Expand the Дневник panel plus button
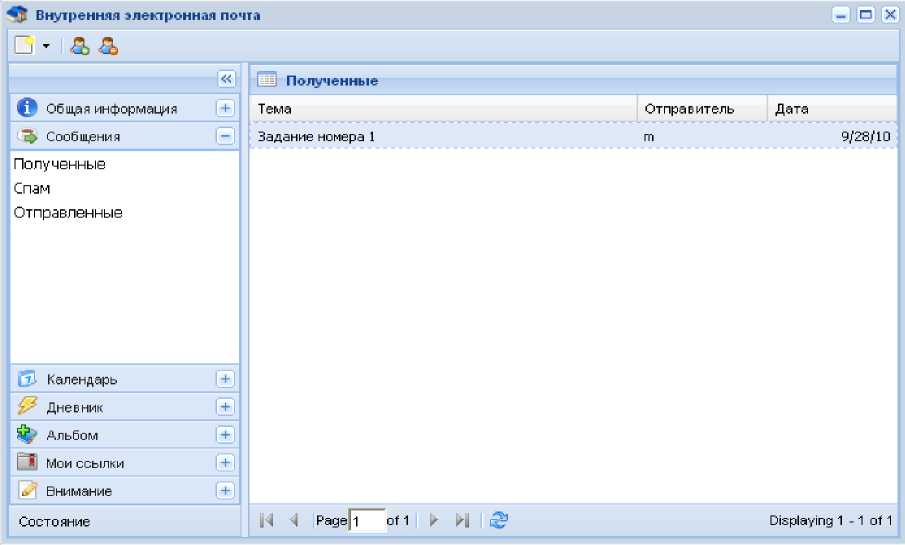The width and height of the screenshot is (905, 545). pyautogui.click(x=225, y=406)
